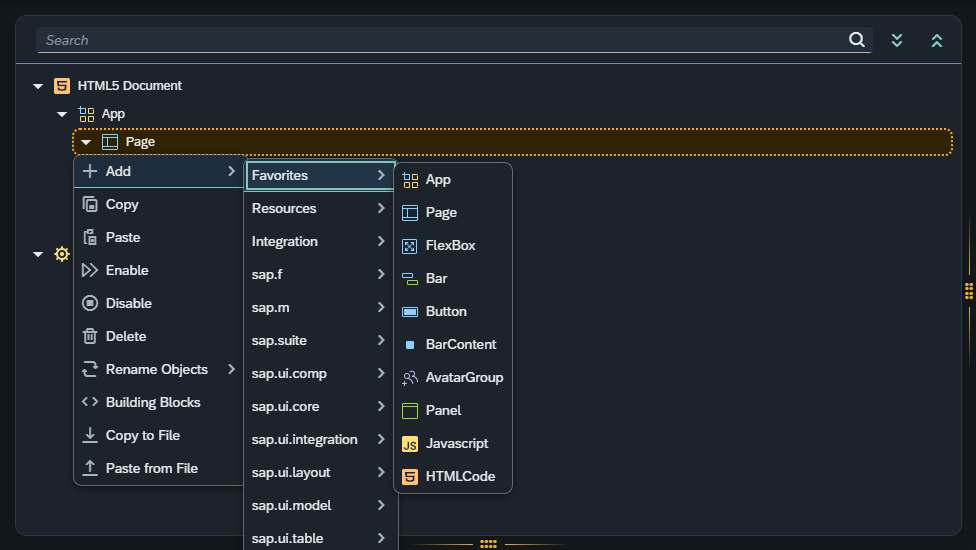Click the Copy to File download icon
976x550 pixels.
coord(90,435)
